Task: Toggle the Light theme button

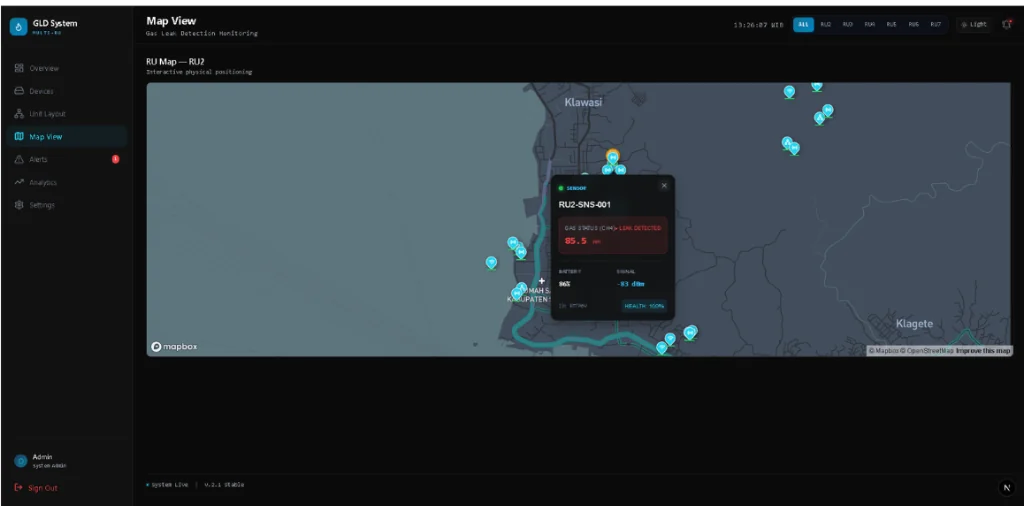Action: coord(974,24)
